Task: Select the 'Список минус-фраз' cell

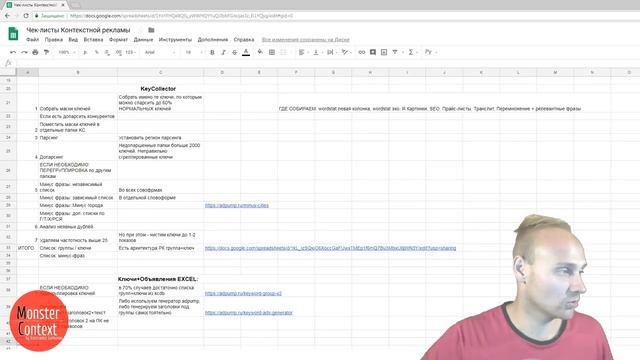Action: 78,256
